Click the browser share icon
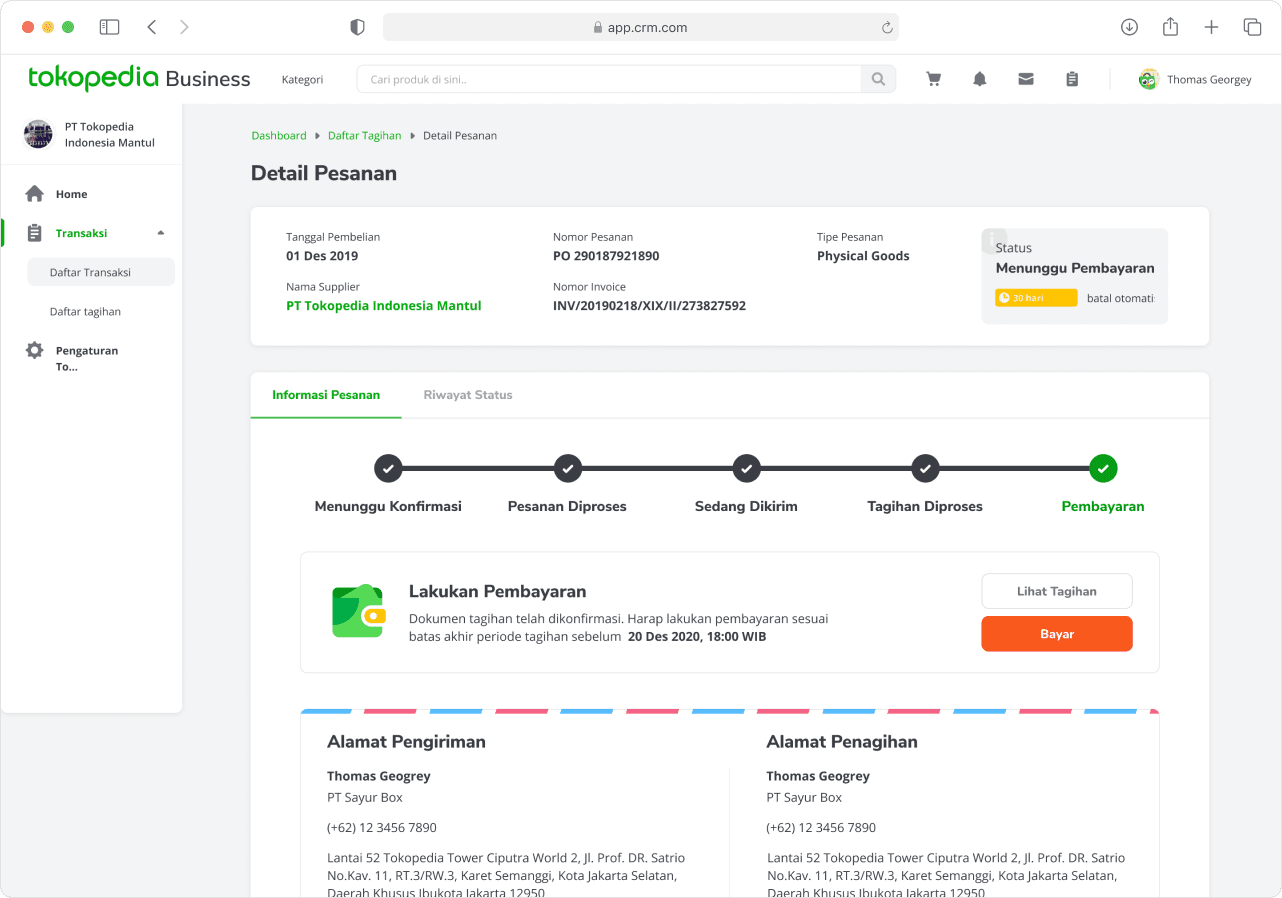The image size is (1282, 898). [1171, 27]
